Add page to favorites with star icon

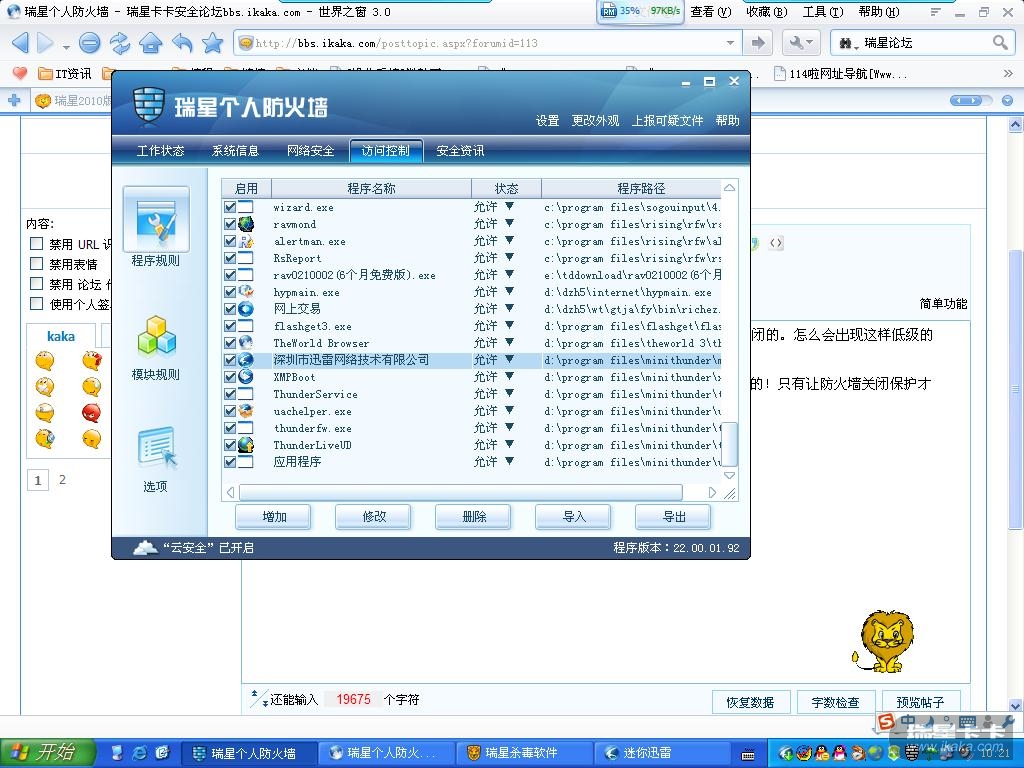[212, 44]
